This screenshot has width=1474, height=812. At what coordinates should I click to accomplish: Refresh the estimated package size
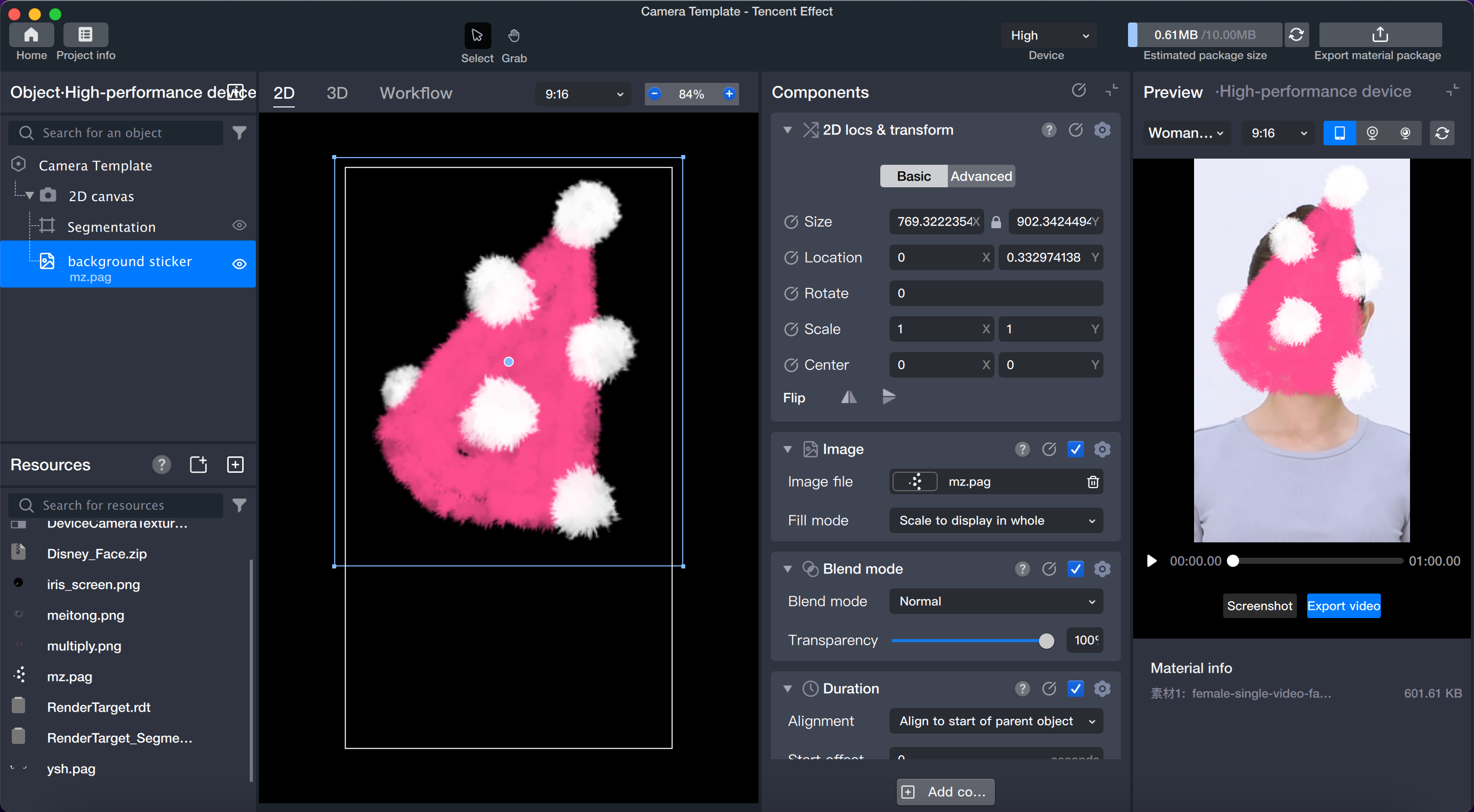click(1296, 35)
